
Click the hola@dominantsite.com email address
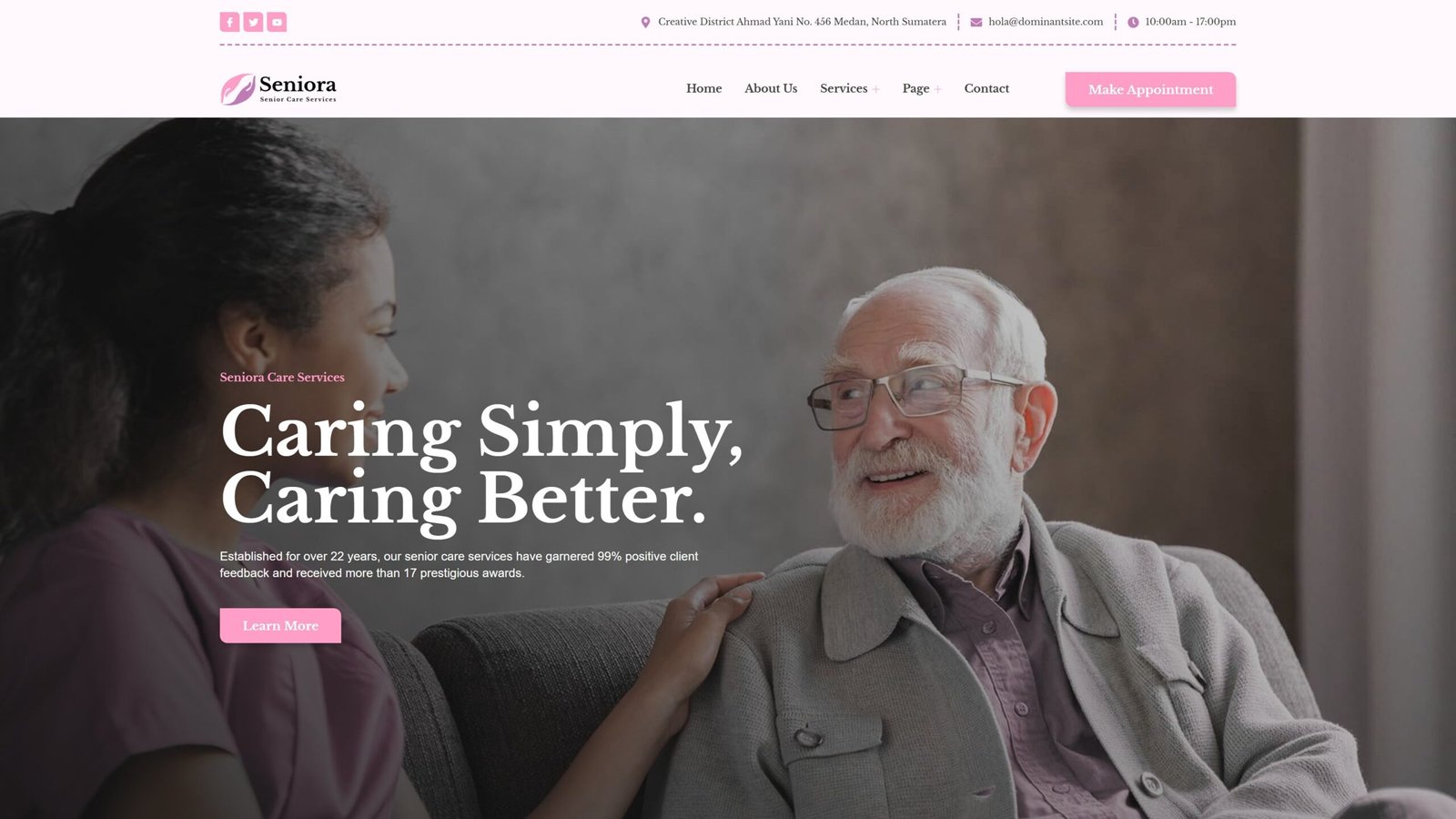tap(1046, 22)
